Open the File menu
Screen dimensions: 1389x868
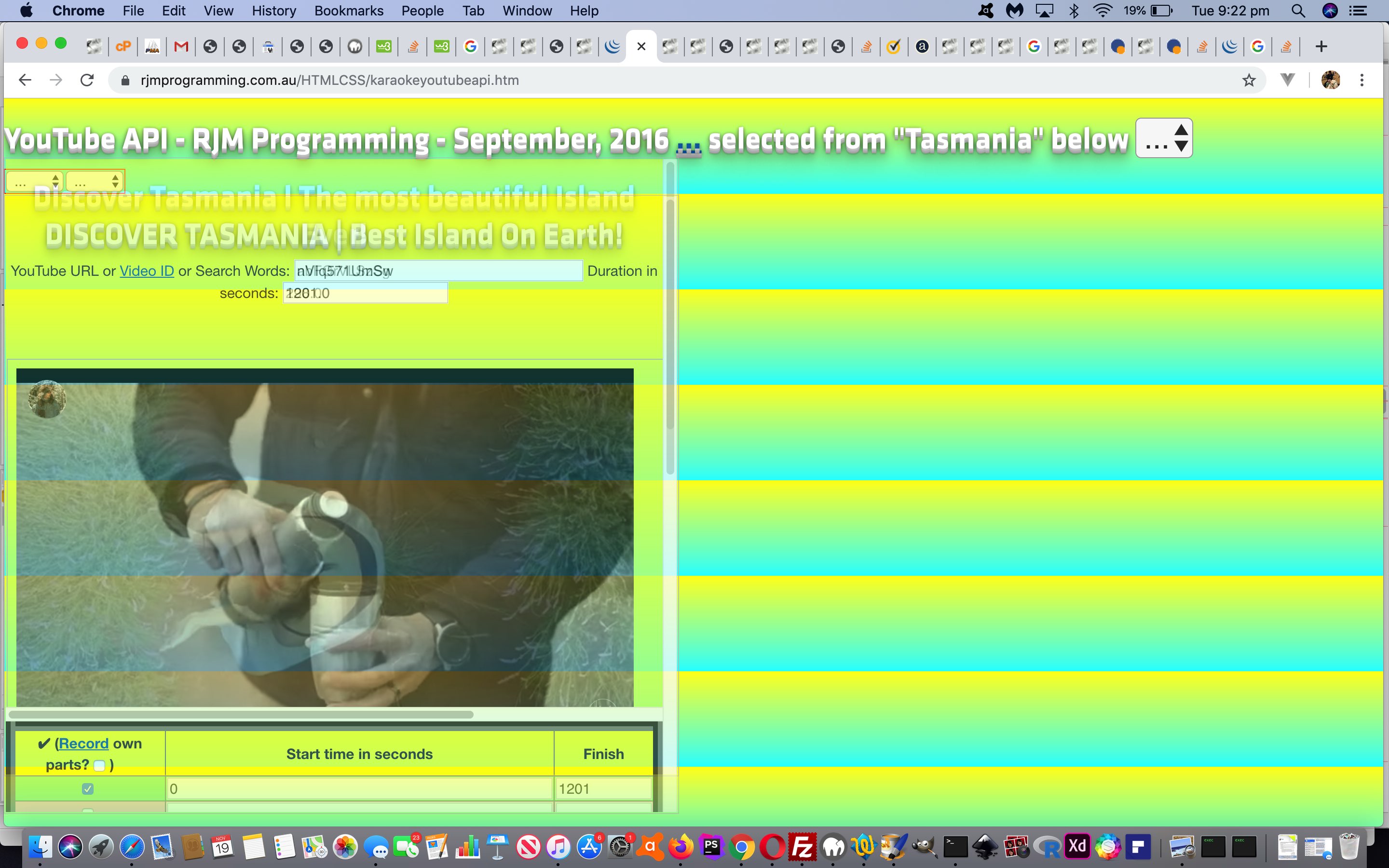tap(133, 10)
